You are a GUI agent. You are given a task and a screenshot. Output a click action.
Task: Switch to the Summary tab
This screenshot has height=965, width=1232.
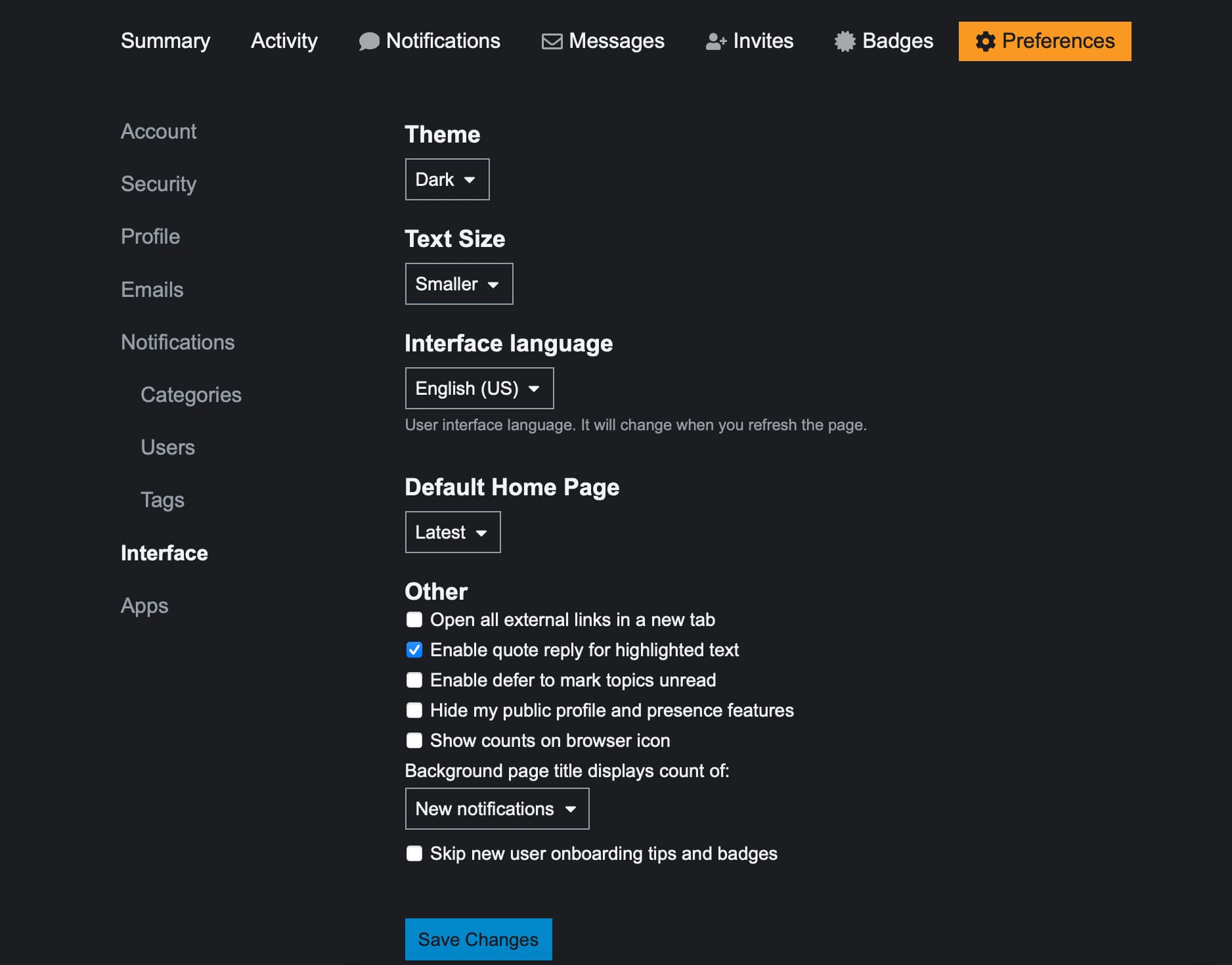165,41
